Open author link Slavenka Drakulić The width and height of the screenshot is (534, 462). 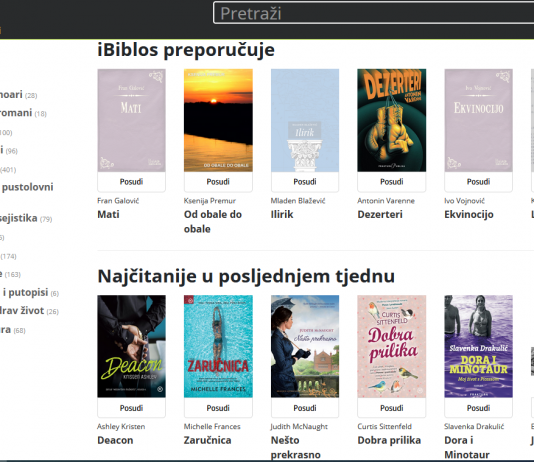(474, 427)
